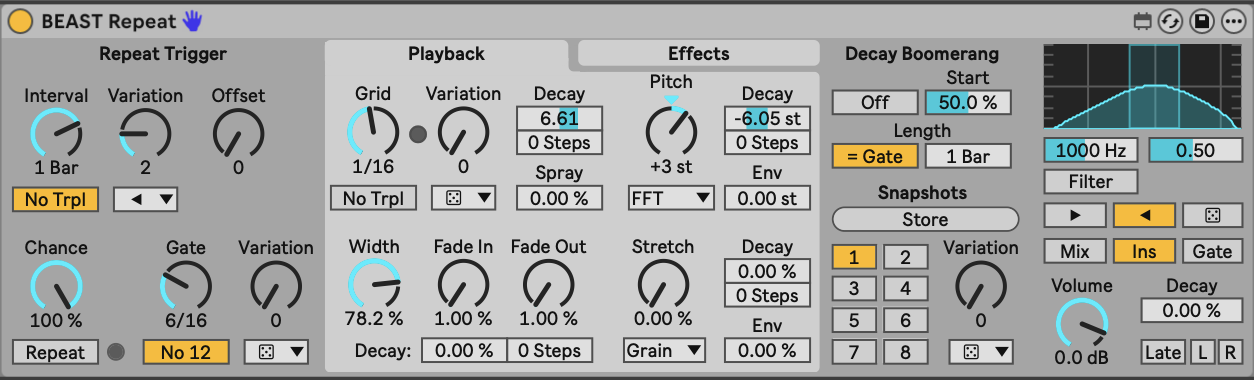Click the show/hide device header icon
Screen dimensions: 1254x380
coord(1143,21)
